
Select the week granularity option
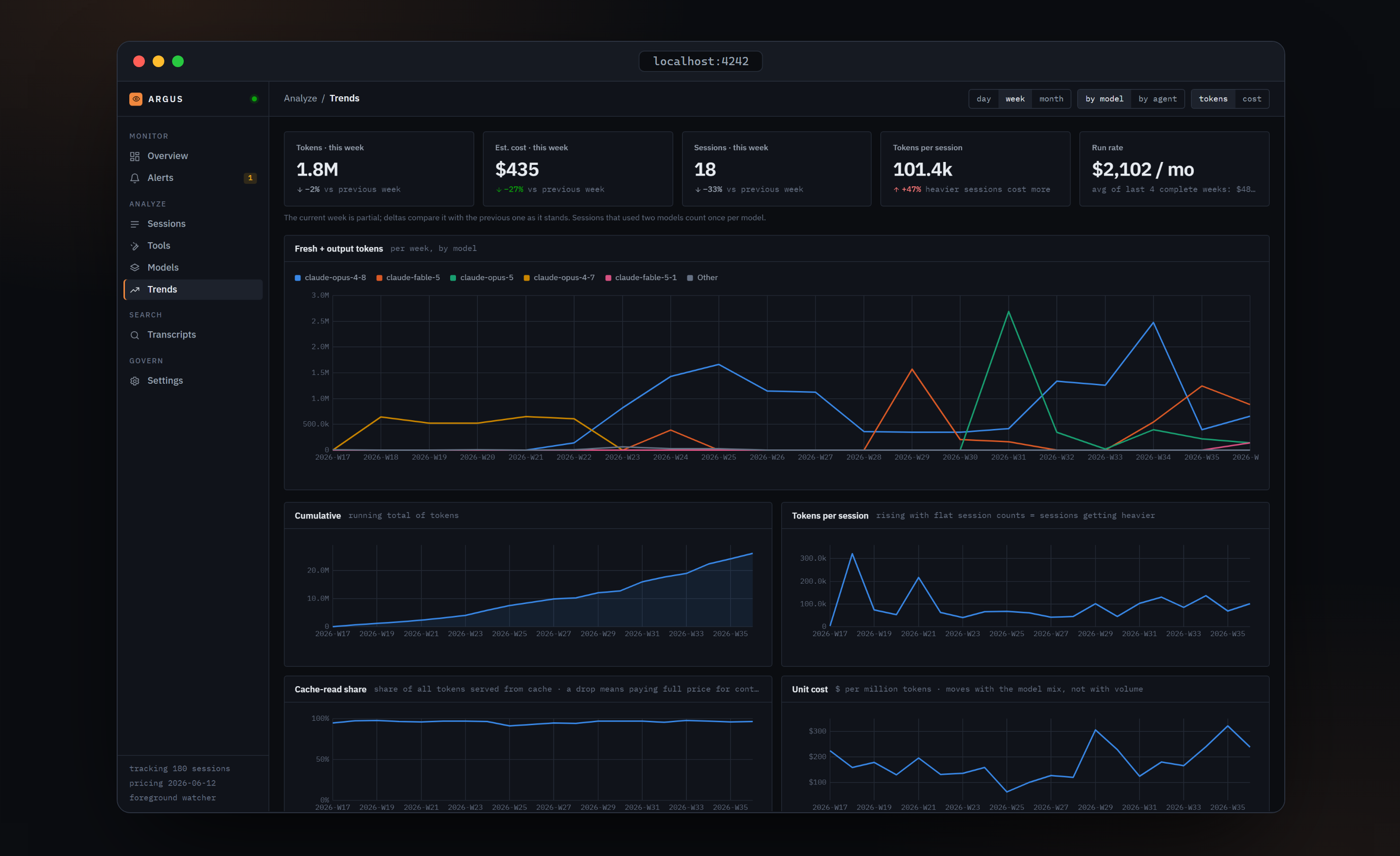(x=1015, y=99)
